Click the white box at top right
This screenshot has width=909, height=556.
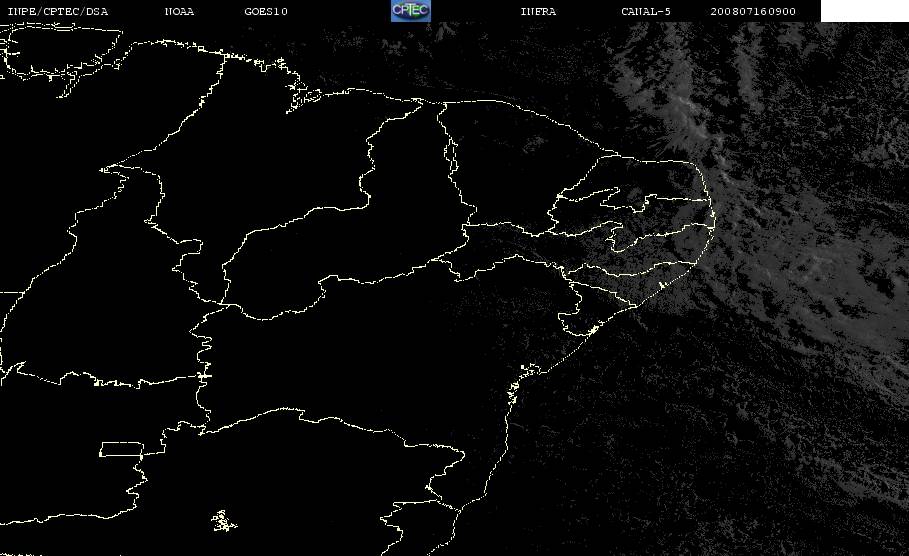pos(865,11)
